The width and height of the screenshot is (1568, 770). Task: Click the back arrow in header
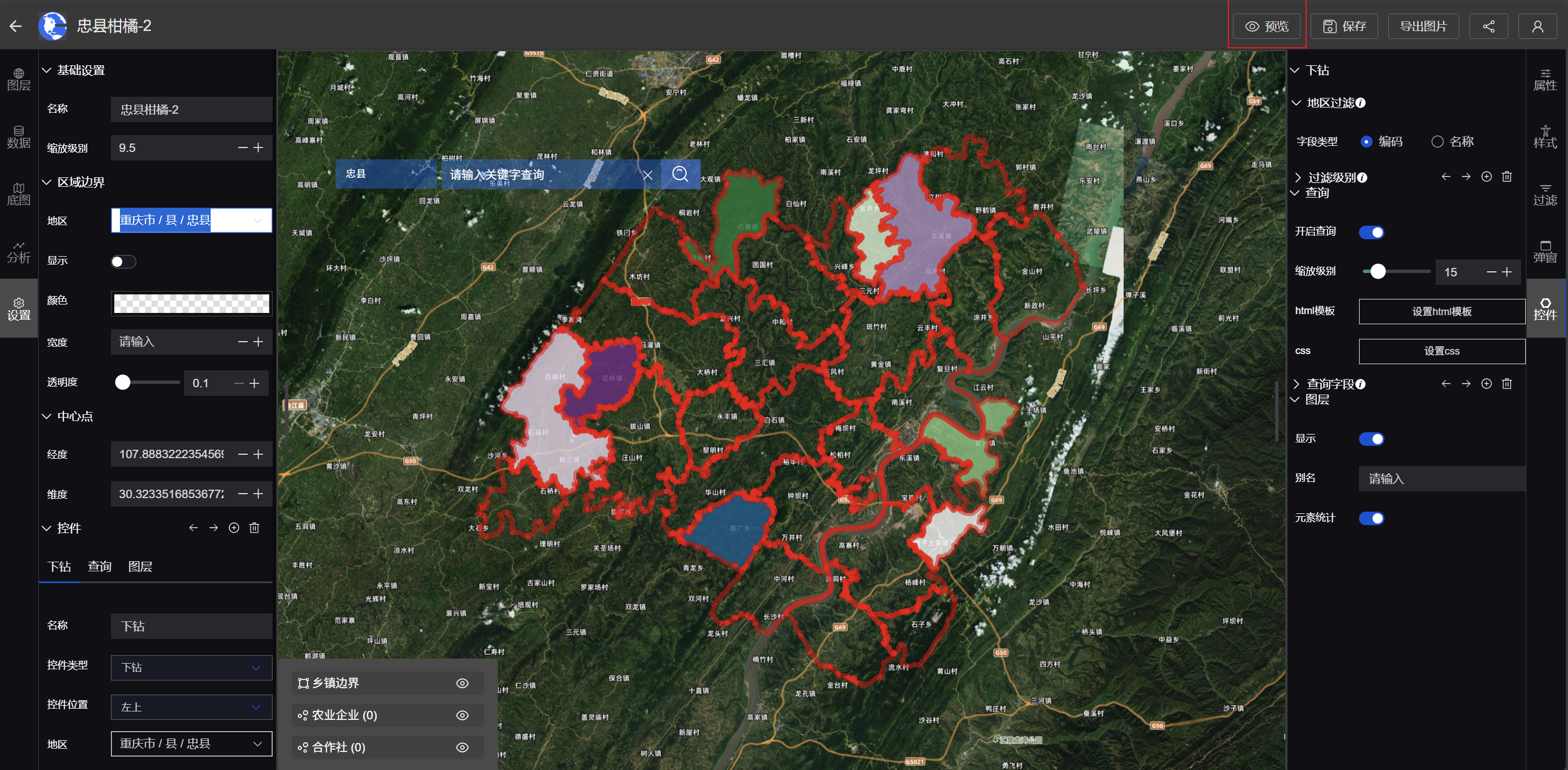click(16, 26)
